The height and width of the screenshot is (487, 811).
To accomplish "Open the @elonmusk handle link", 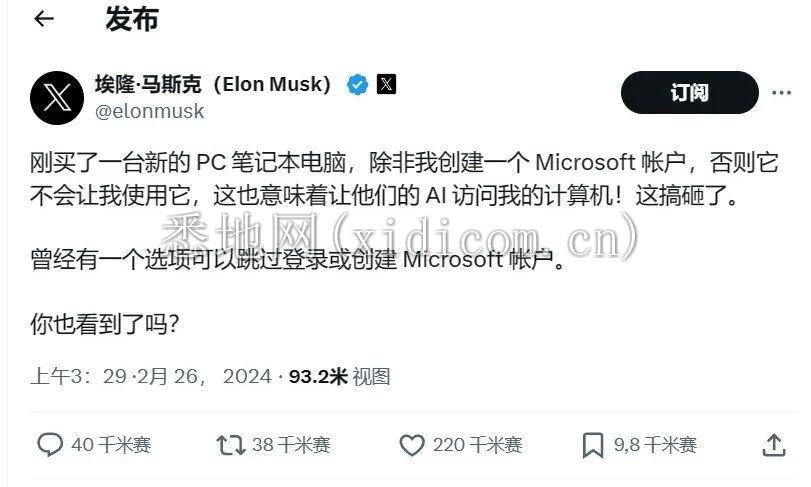I will [x=149, y=111].
